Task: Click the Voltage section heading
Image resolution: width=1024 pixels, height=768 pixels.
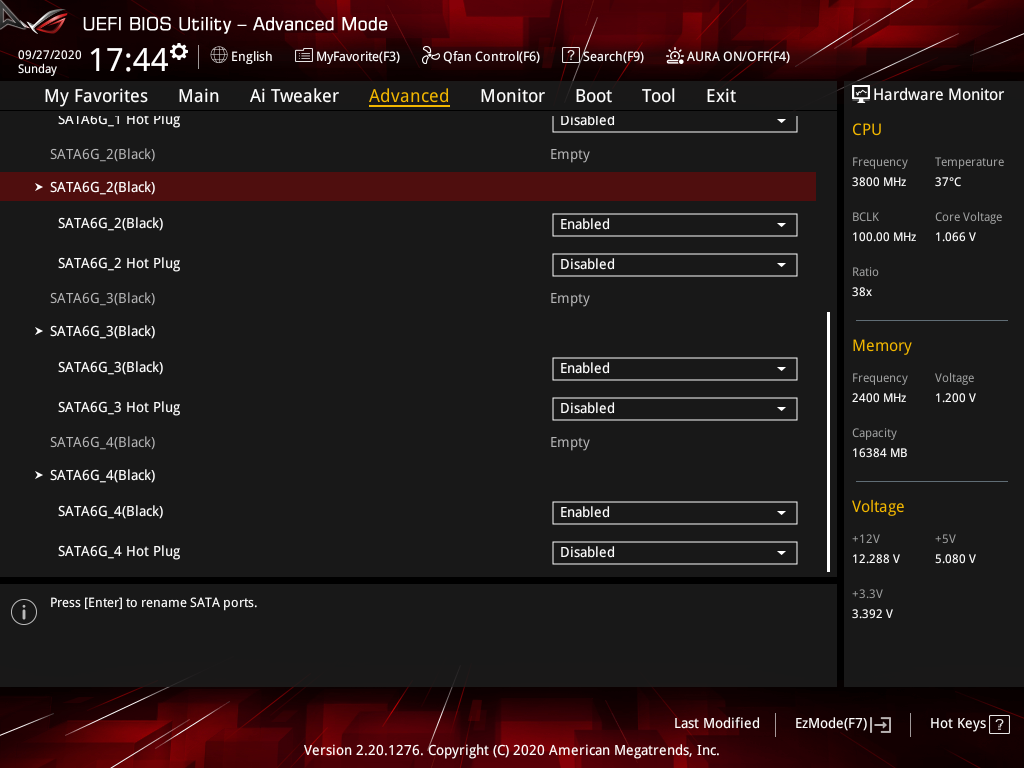Action: tap(878, 507)
